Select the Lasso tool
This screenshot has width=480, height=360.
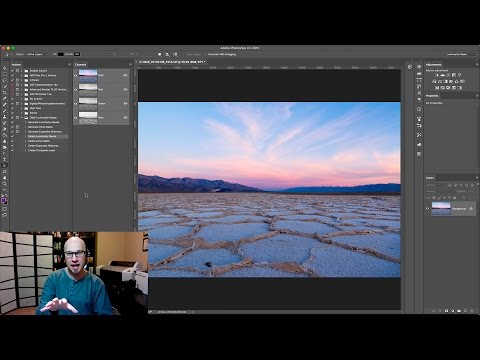point(5,80)
